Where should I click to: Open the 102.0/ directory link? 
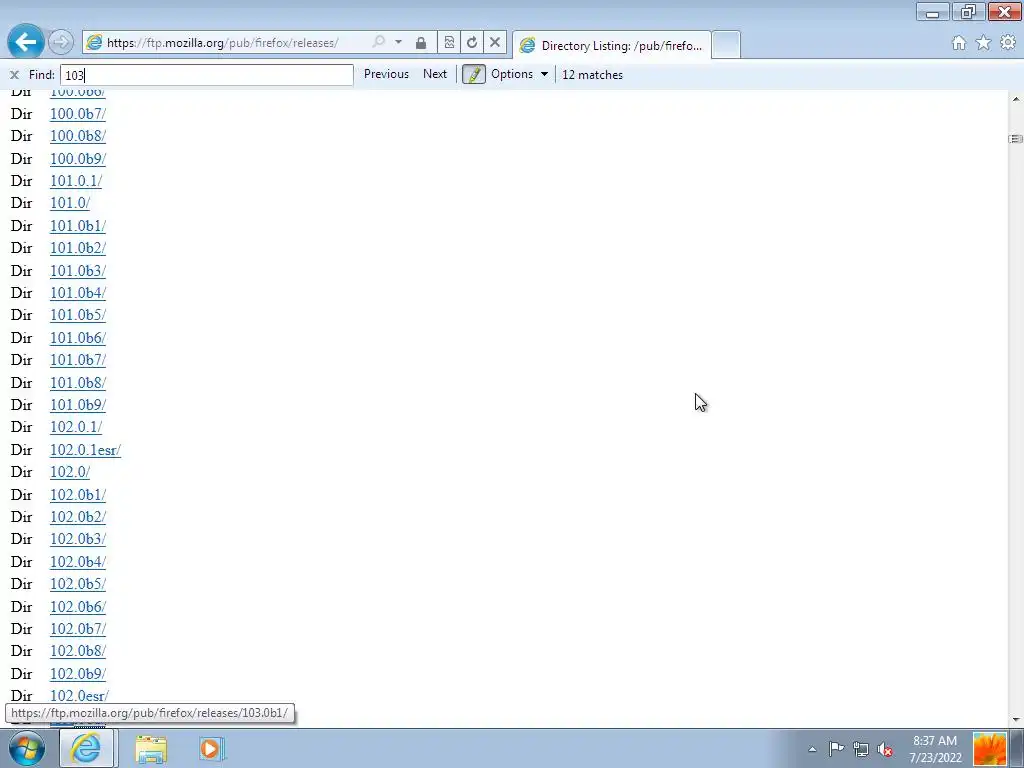click(x=70, y=472)
